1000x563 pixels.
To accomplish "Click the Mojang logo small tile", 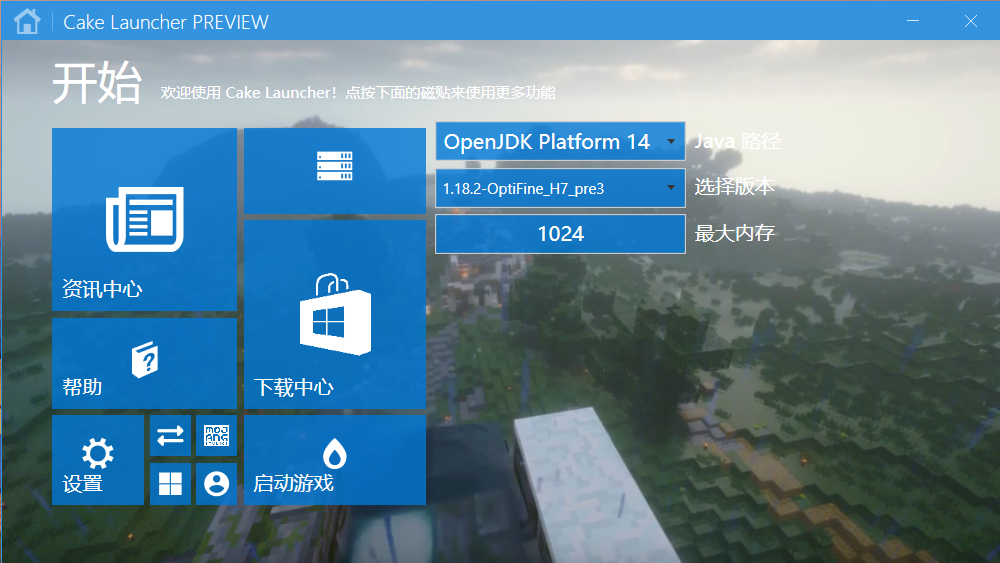I will (x=216, y=435).
